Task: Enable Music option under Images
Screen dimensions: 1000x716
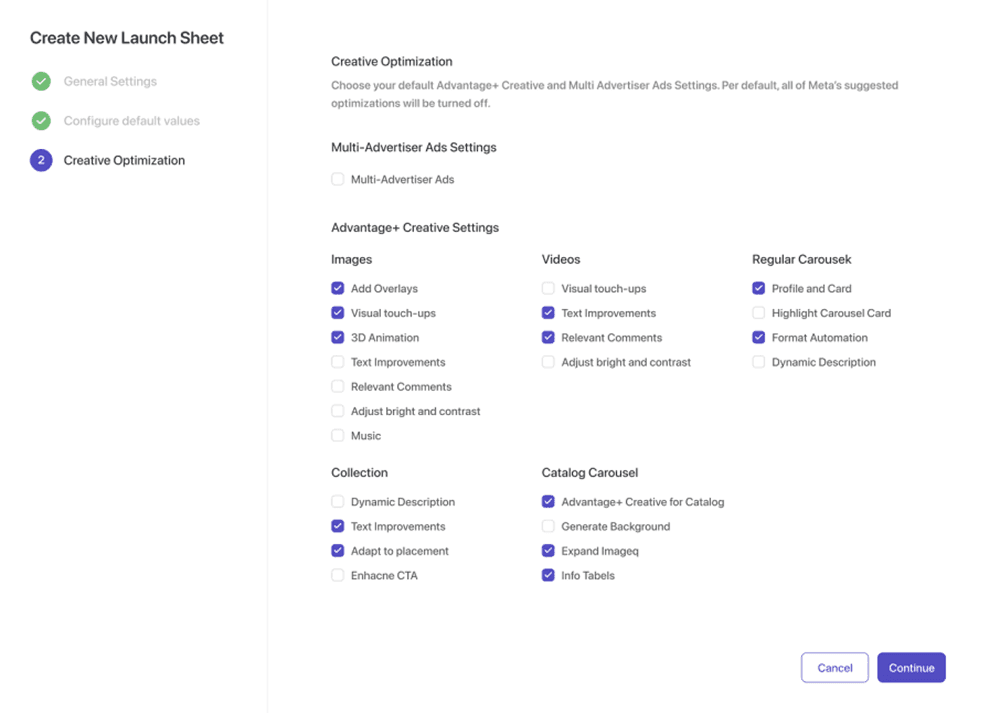Action: tap(337, 435)
